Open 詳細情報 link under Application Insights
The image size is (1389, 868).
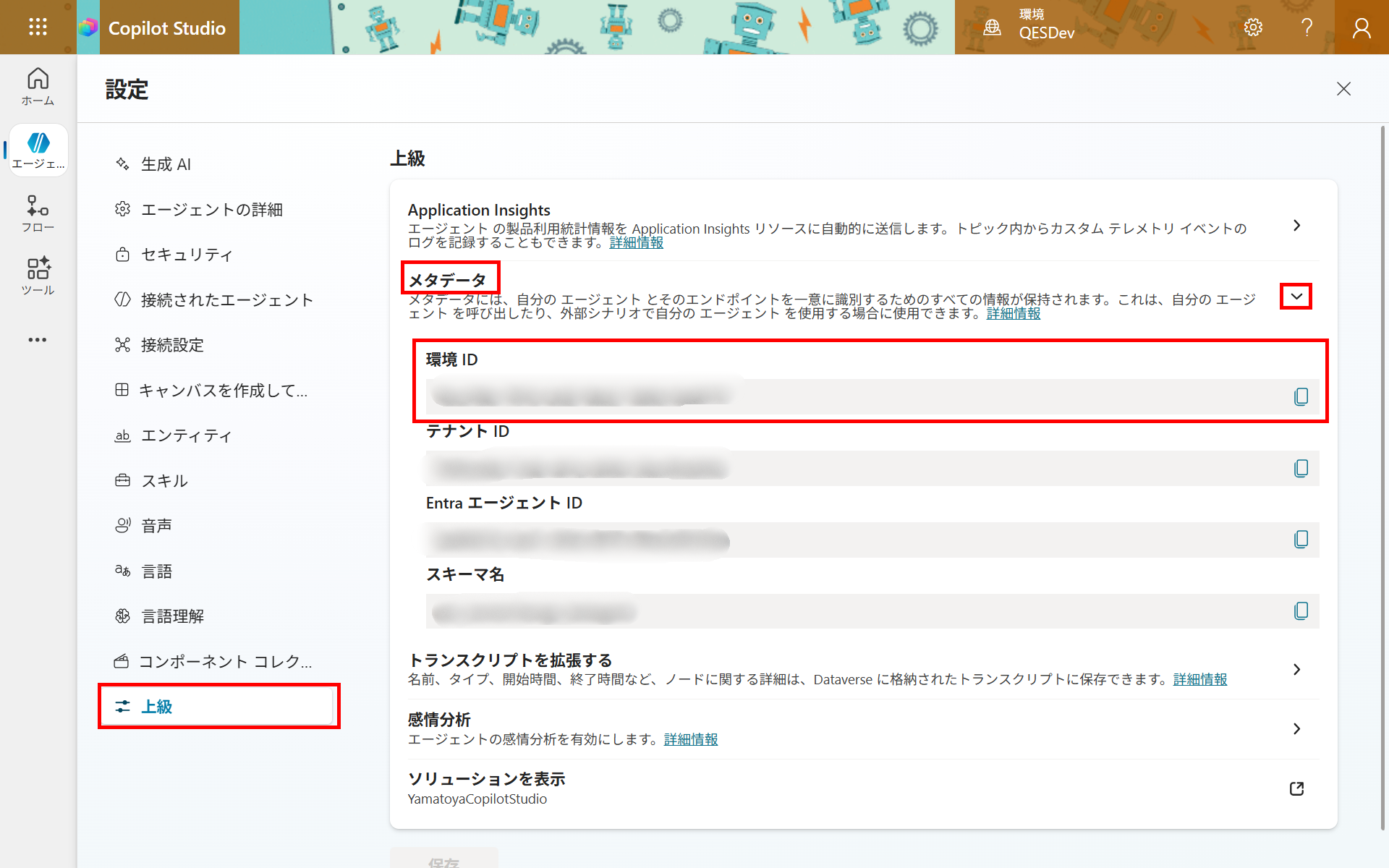[636, 243]
